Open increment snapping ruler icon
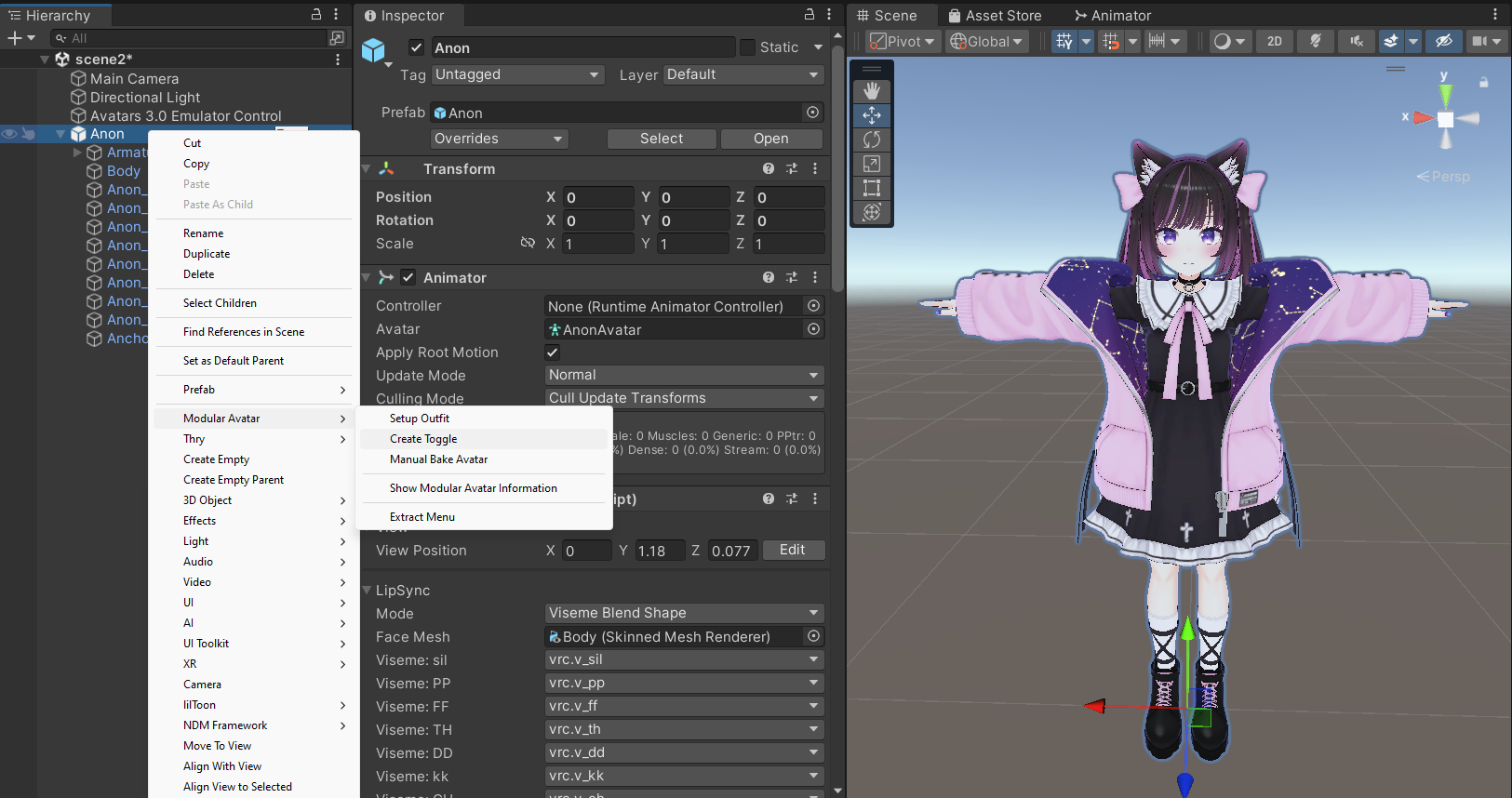The height and width of the screenshot is (798, 1512). click(x=1157, y=41)
